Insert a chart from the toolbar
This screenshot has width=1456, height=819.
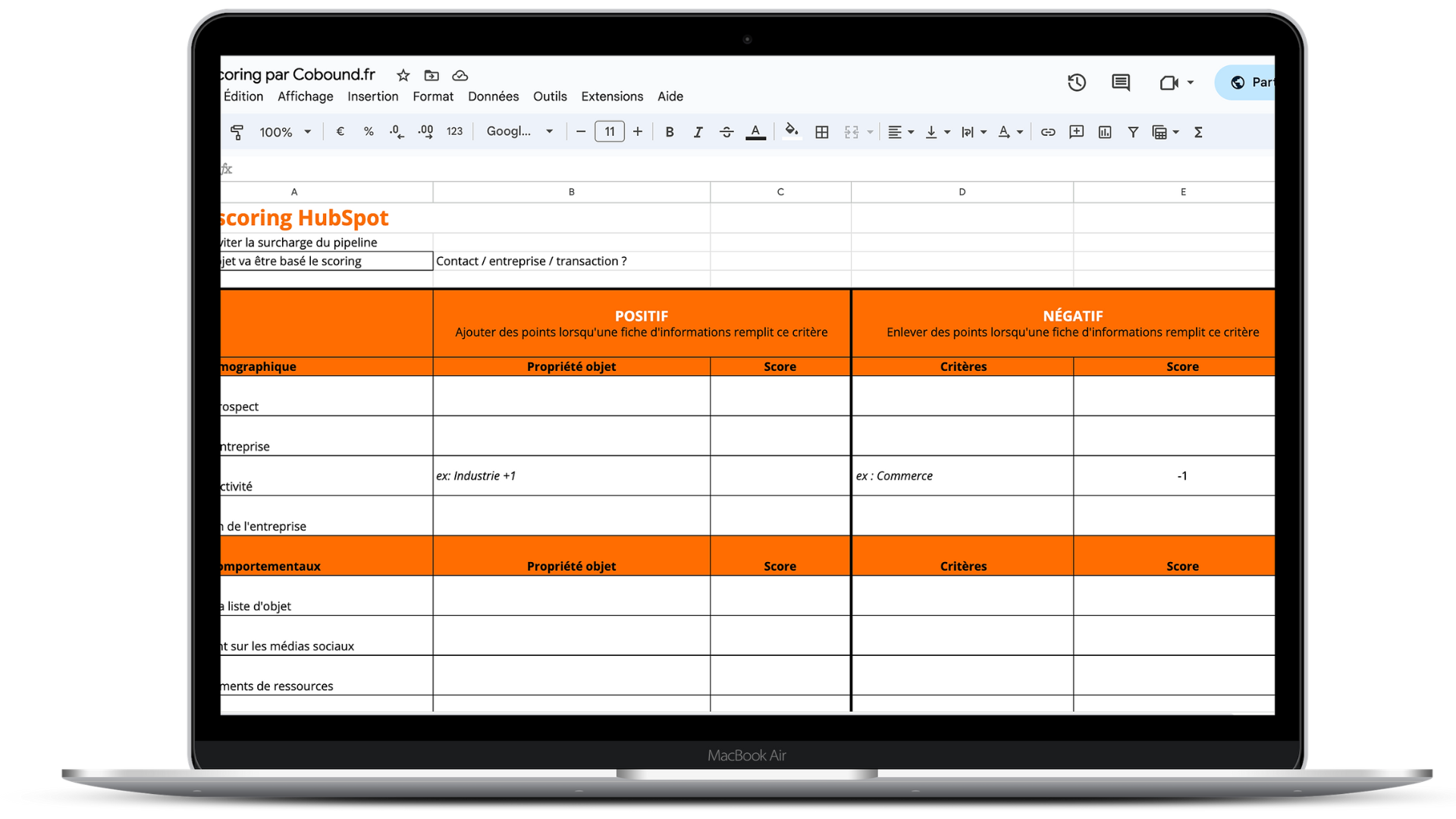point(1105,132)
